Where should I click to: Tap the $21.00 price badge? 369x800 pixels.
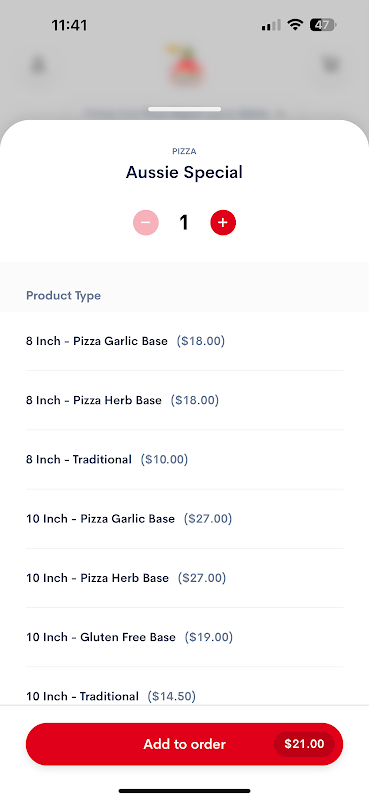pos(304,744)
